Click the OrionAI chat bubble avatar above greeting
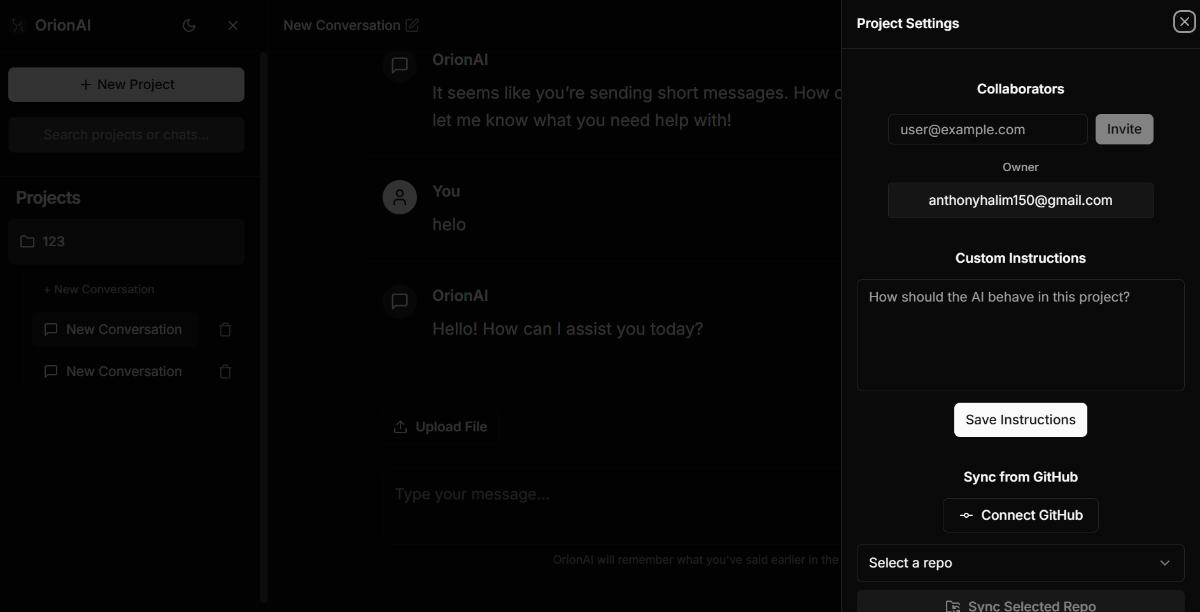Screen dimensions: 1200x612 [x=400, y=301]
